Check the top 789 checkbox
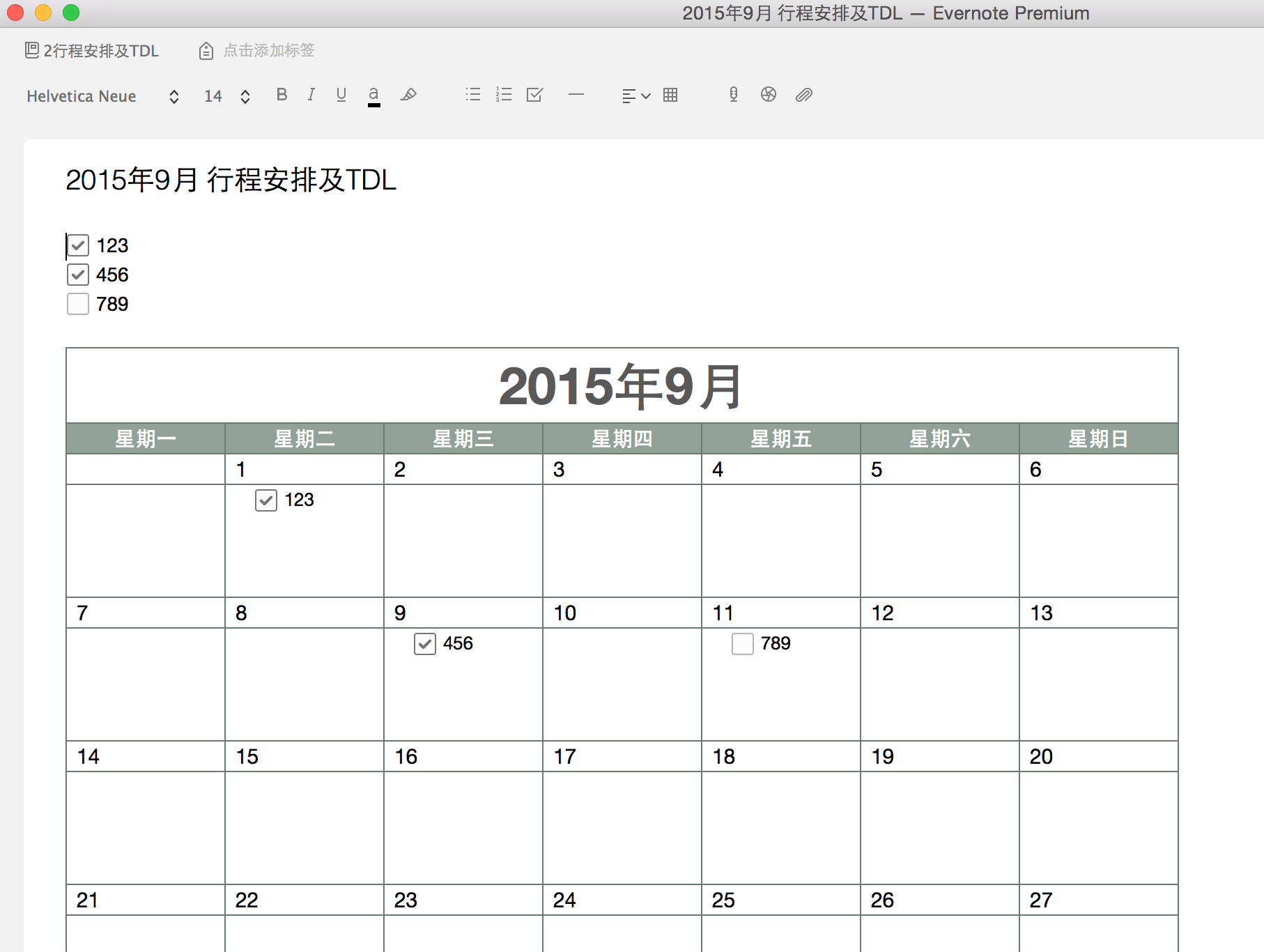Image resolution: width=1264 pixels, height=952 pixels. tap(78, 304)
